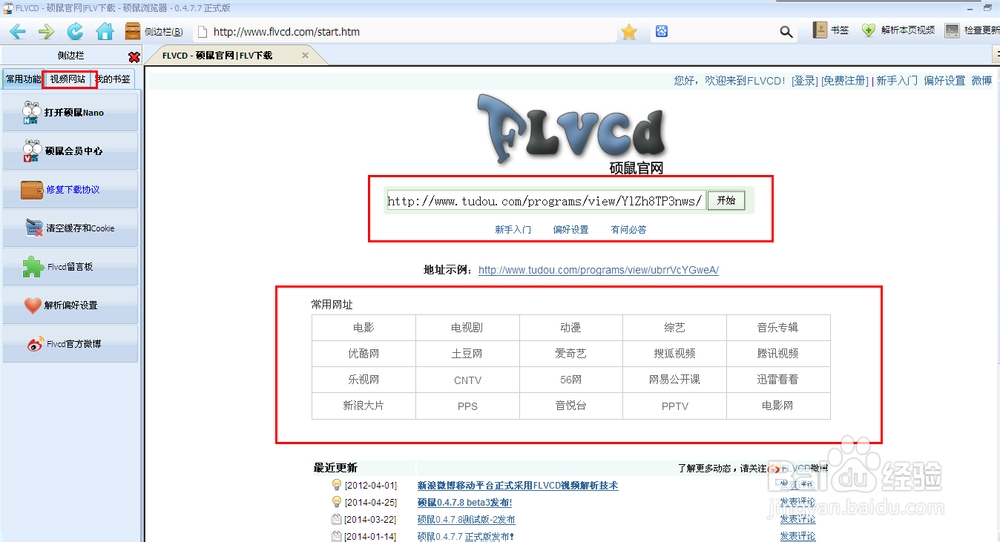The image size is (1000, 542).
Task: Open 电影网 site cell
Action: [777, 406]
